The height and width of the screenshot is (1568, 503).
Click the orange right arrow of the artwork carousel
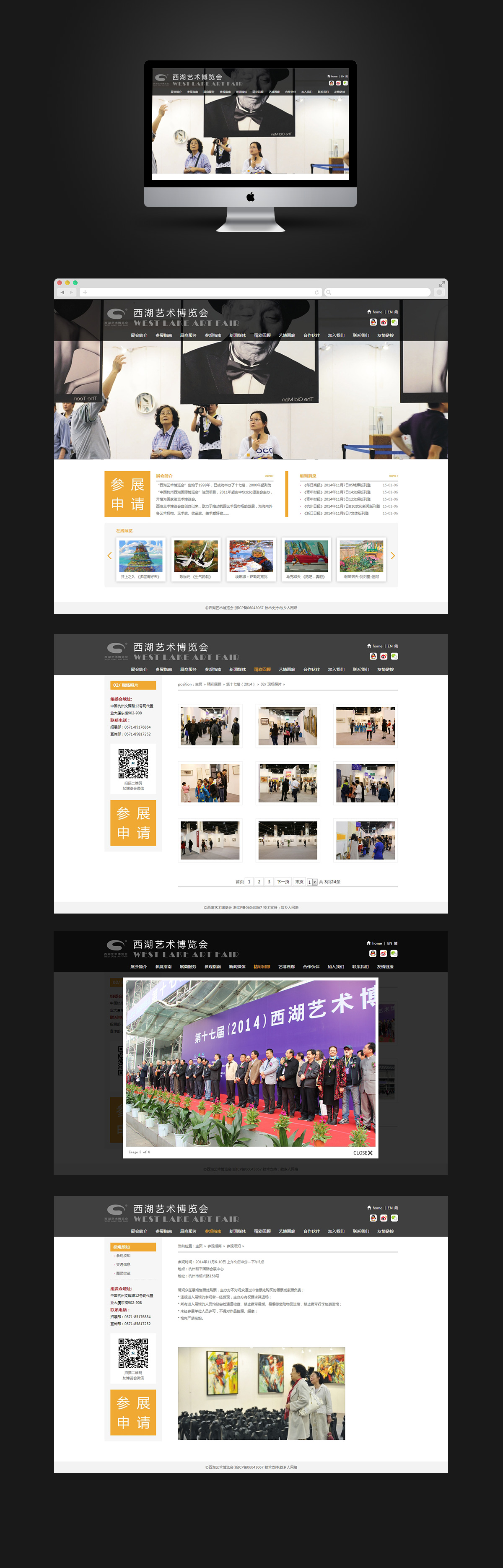pos(393,556)
